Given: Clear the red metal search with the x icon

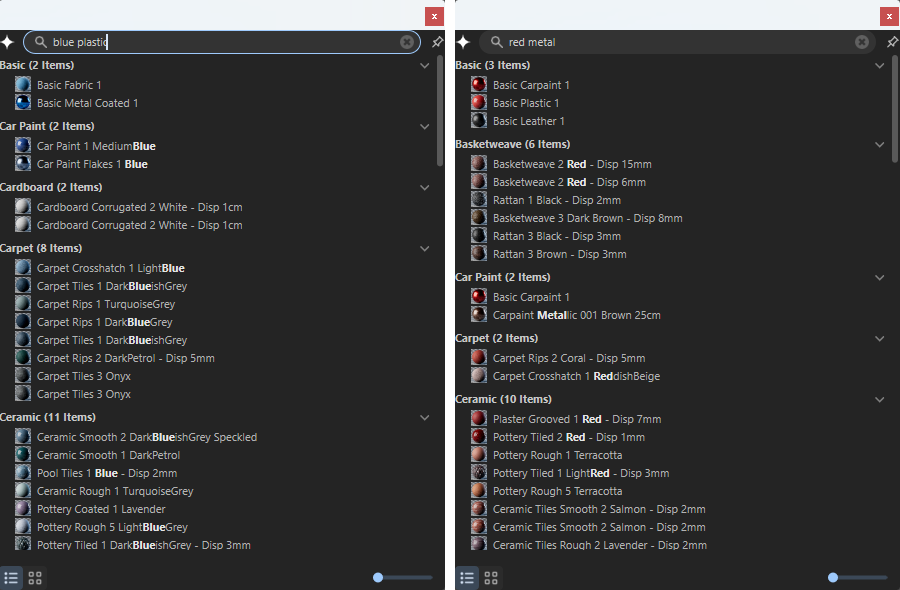Looking at the screenshot, I should (861, 43).
